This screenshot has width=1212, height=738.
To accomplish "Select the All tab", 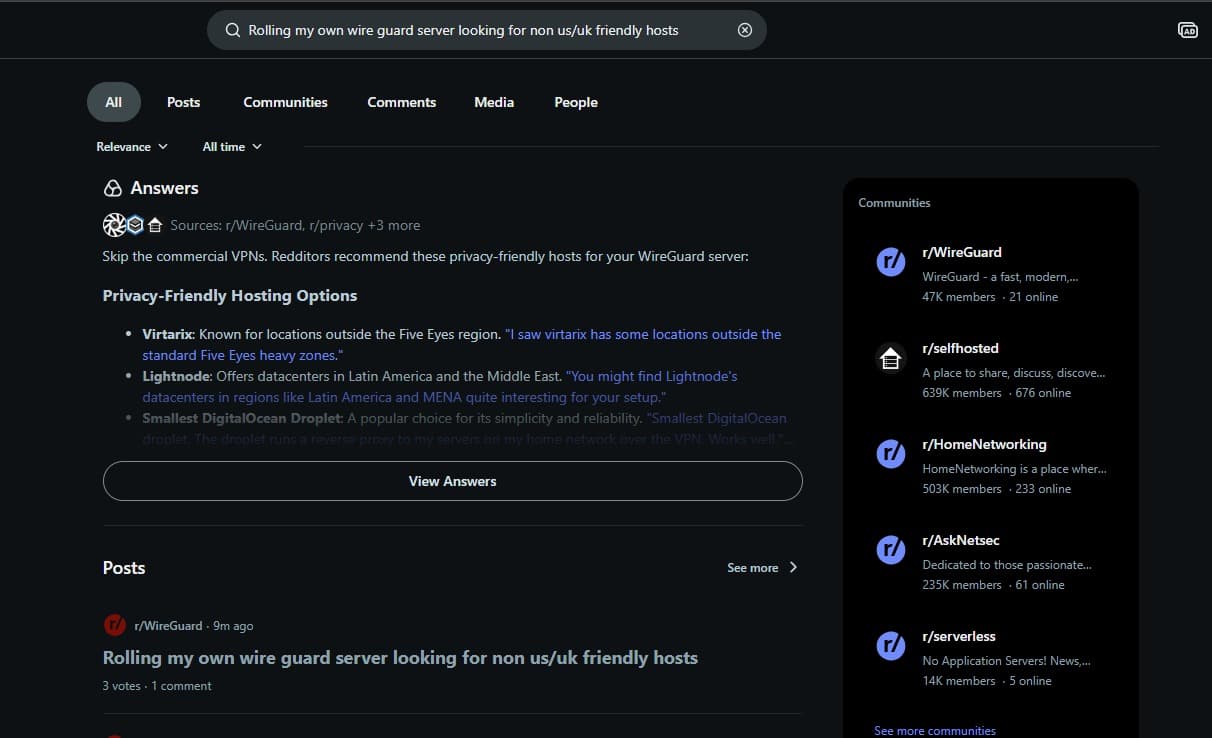I will (x=114, y=102).
